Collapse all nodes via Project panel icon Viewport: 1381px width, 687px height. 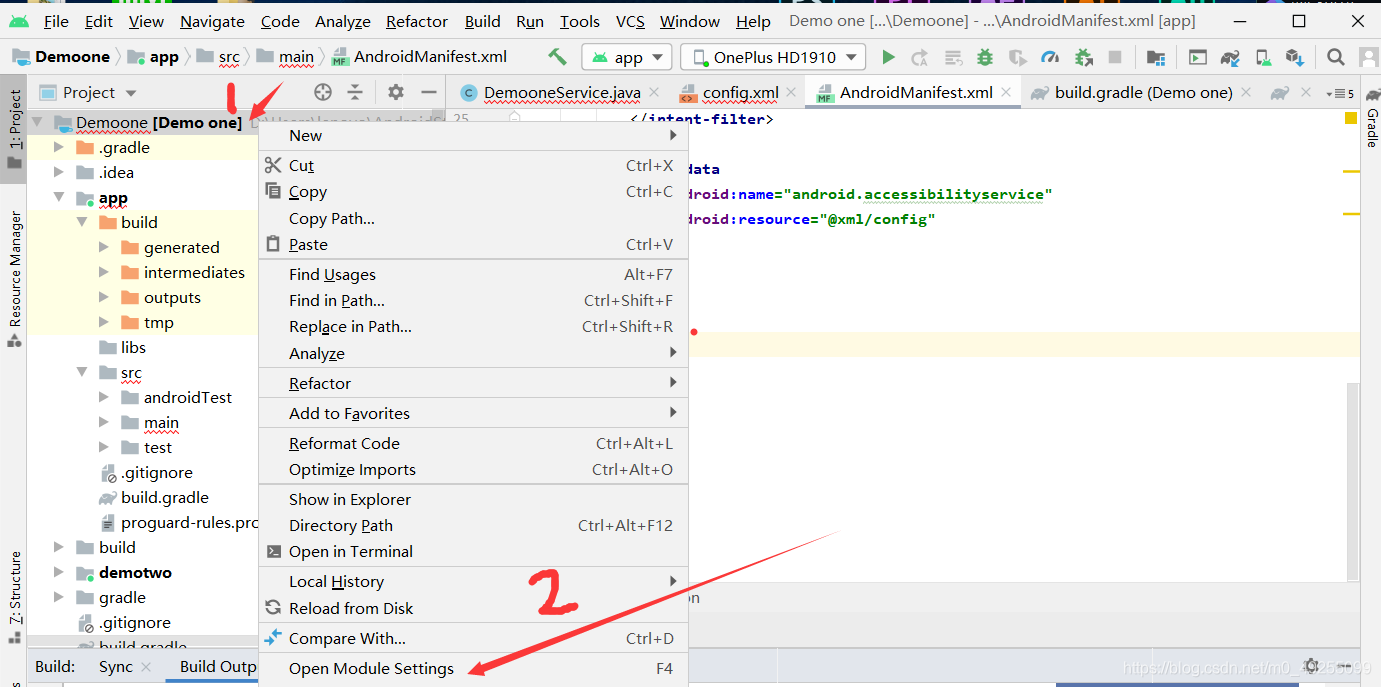pos(355,92)
